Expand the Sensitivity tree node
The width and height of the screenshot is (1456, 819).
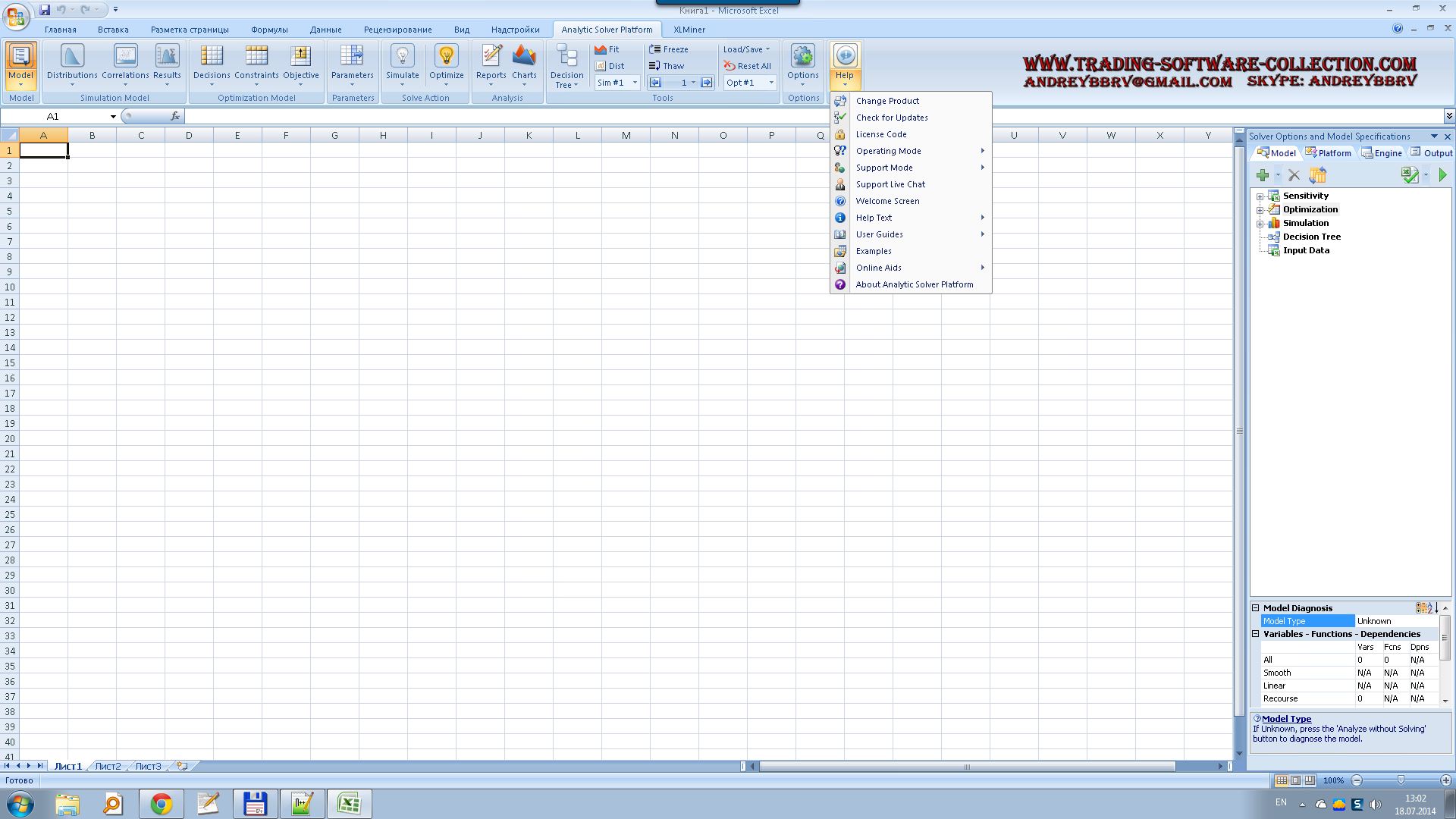(1260, 196)
